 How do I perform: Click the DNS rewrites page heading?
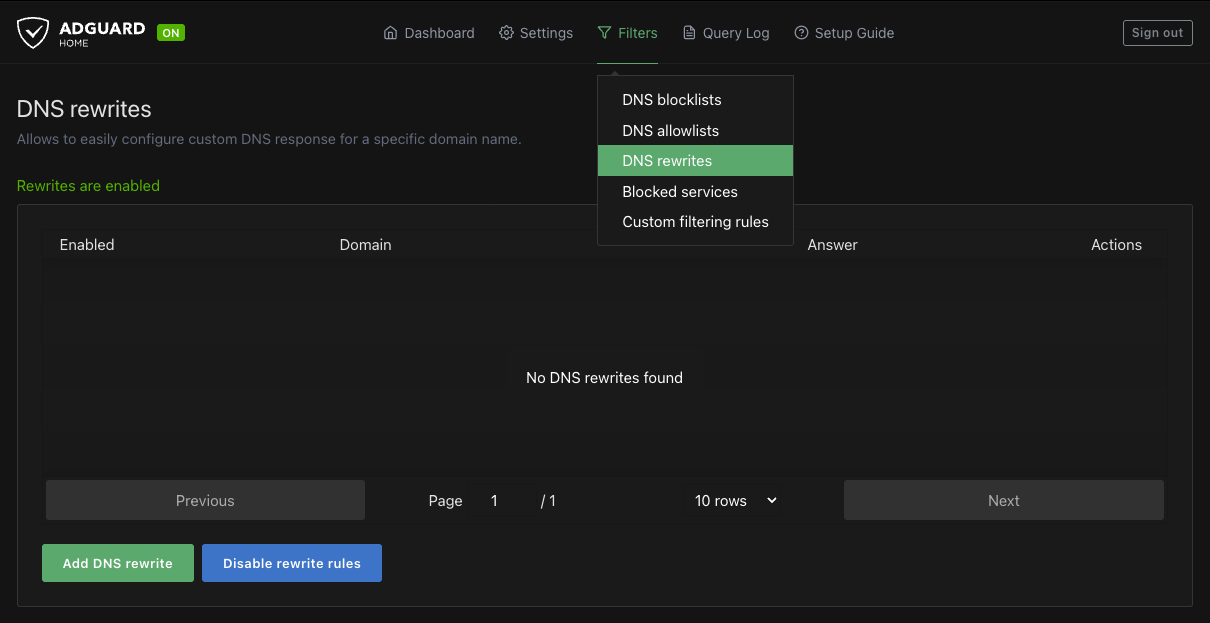coord(84,109)
